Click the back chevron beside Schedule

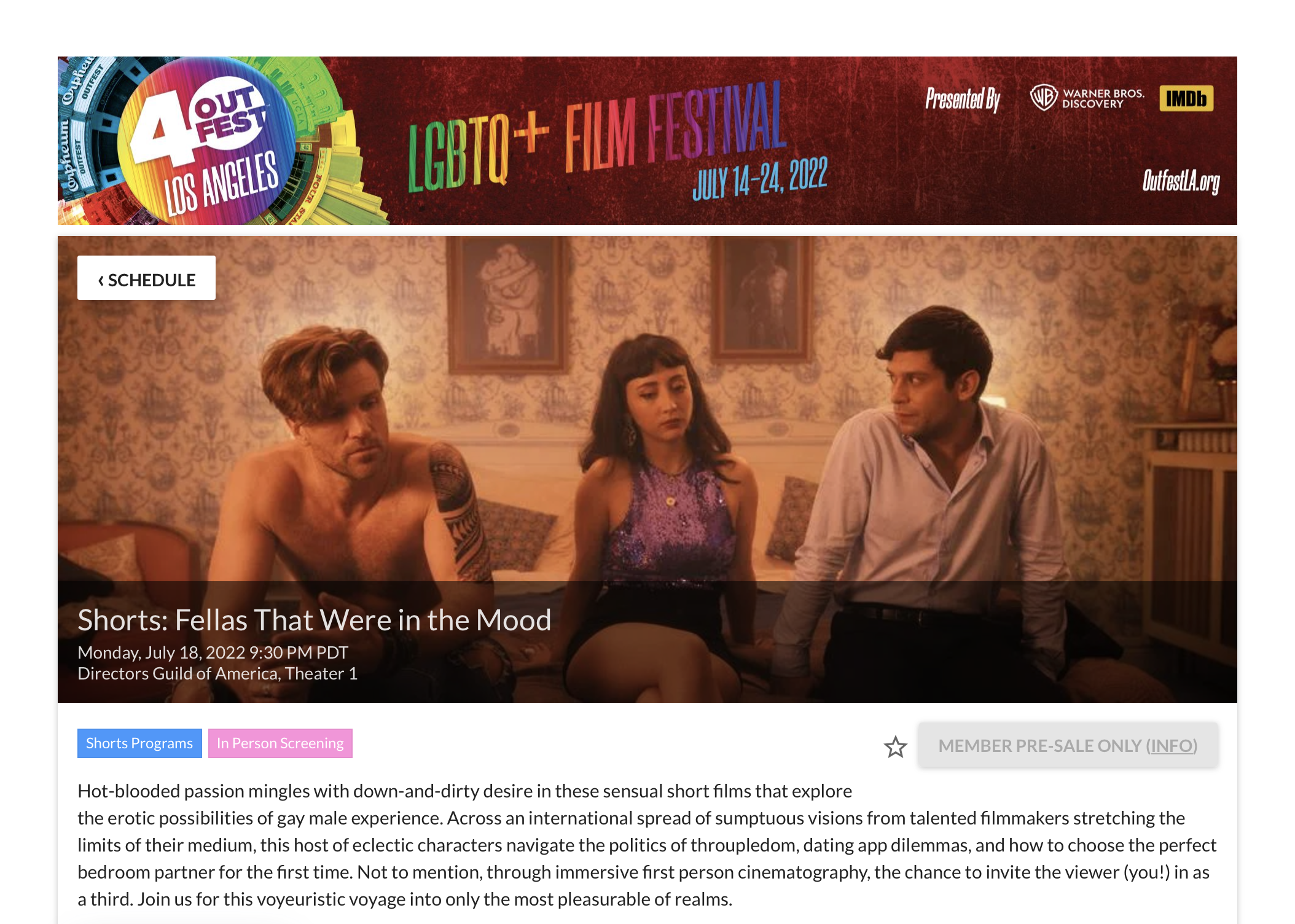(x=101, y=280)
